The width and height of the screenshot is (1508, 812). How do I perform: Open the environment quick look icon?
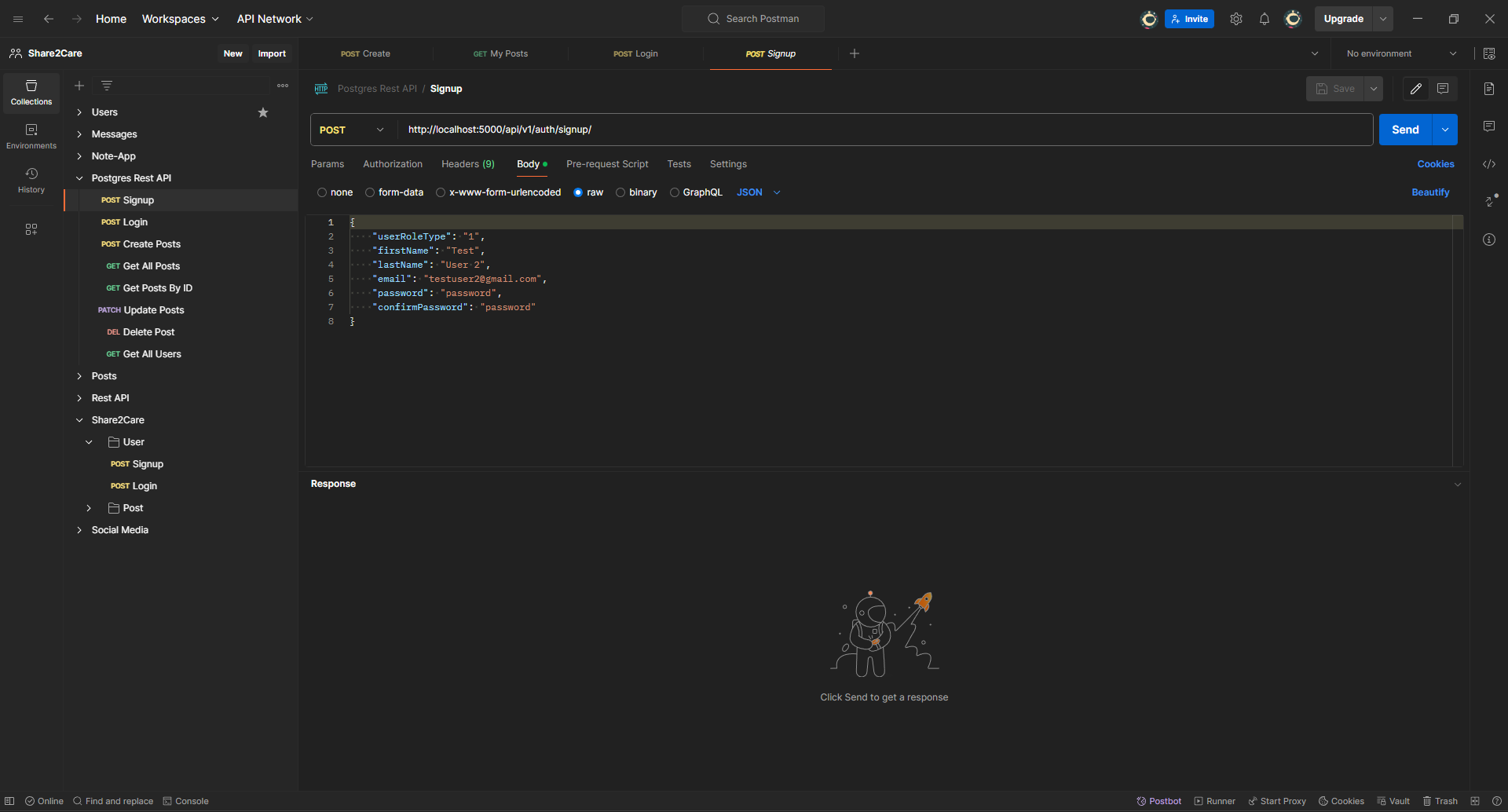[x=1489, y=53]
